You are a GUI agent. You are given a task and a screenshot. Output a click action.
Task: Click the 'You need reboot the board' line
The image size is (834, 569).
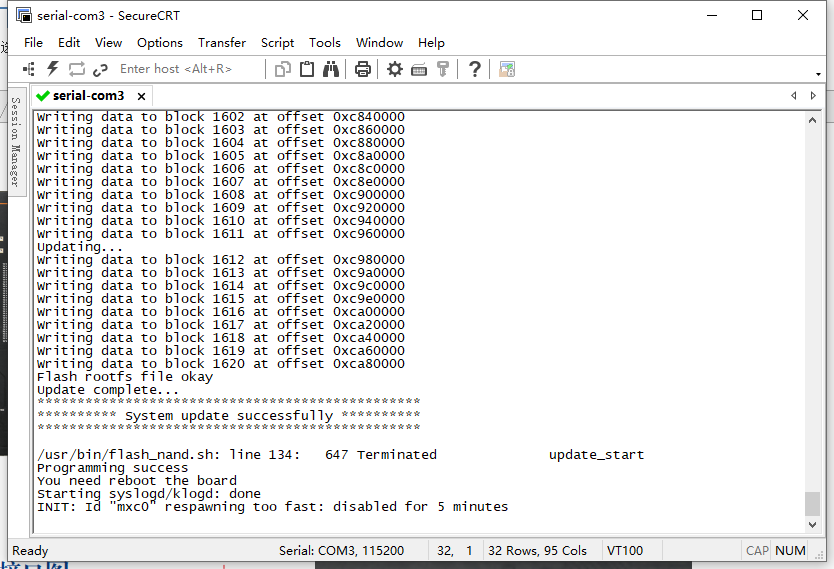(137, 481)
